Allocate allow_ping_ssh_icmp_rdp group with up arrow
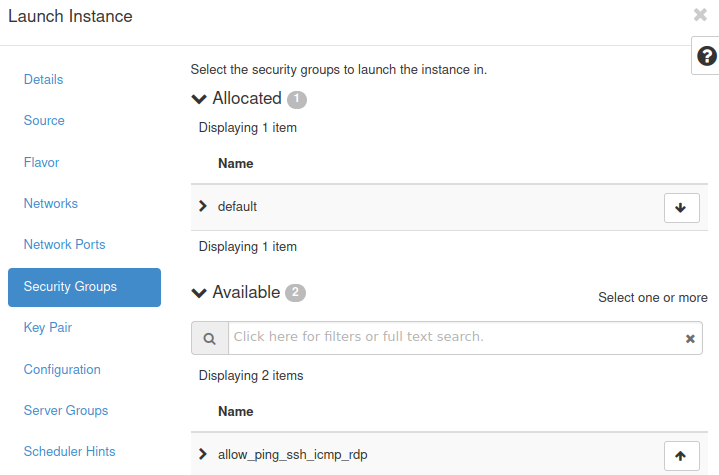 tap(681, 456)
